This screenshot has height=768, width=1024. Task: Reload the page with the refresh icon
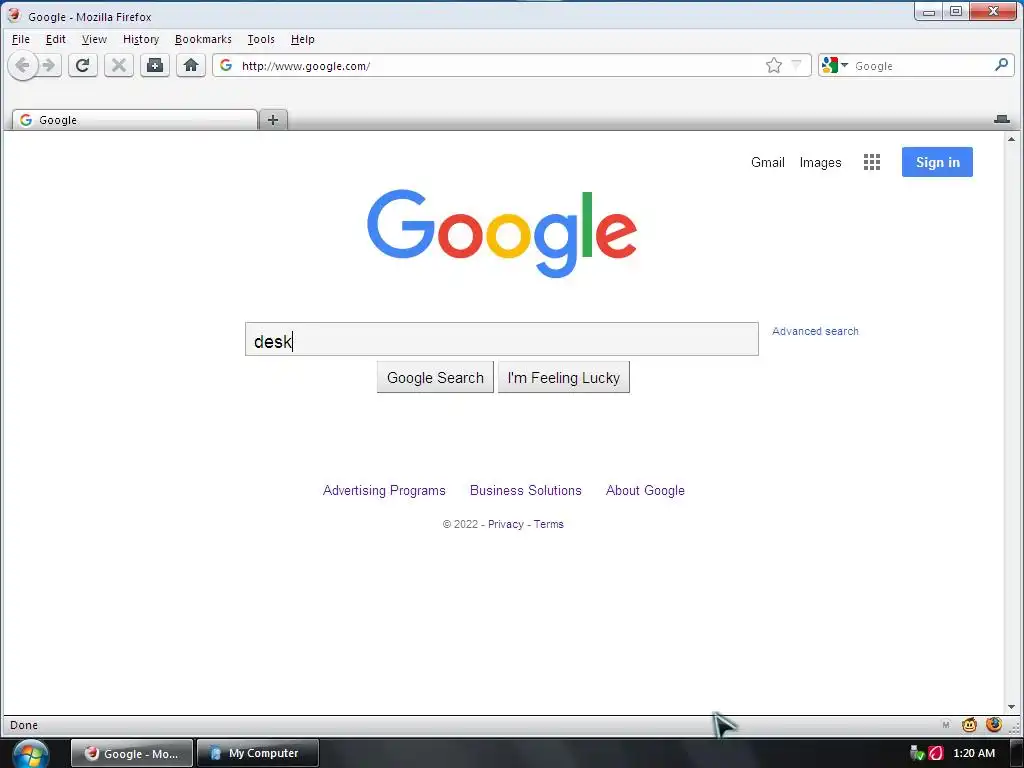(x=83, y=65)
